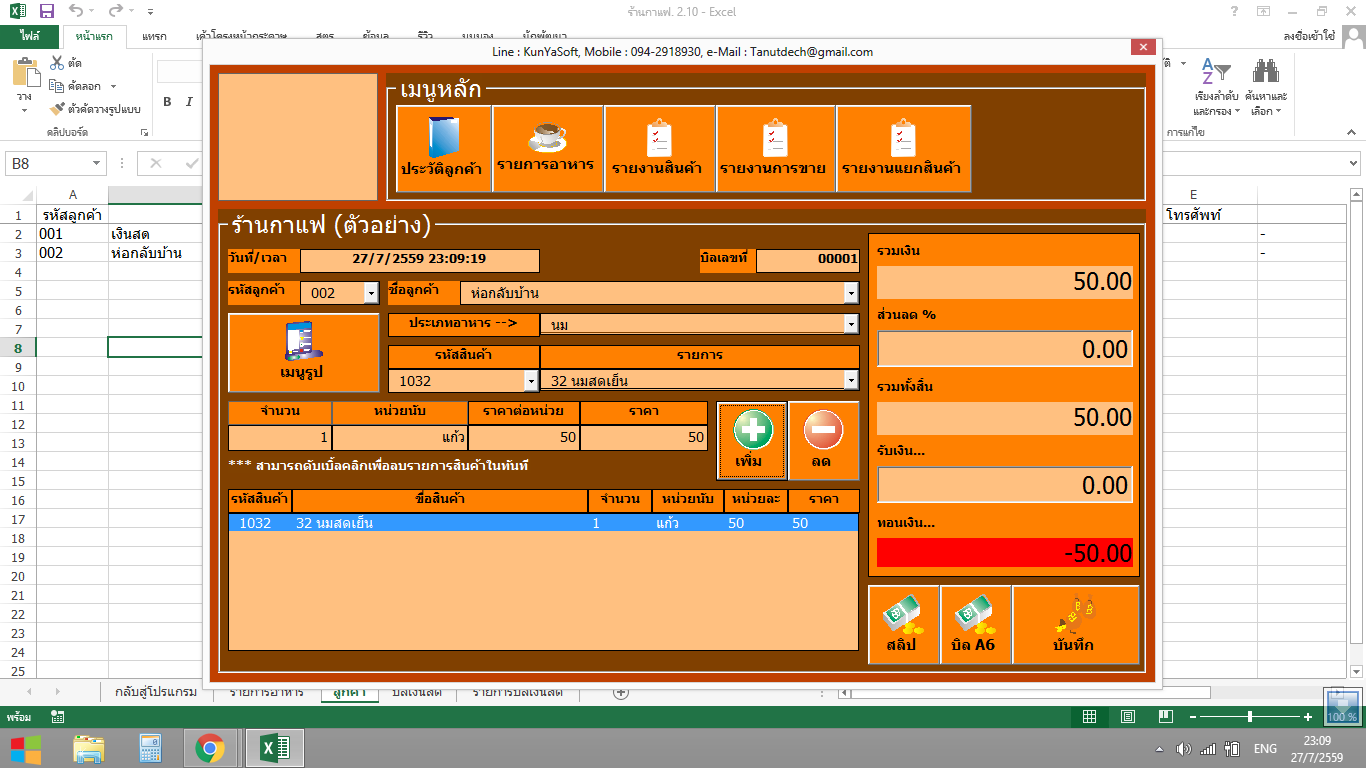This screenshot has width=1366, height=768.
Task: Open the Excel Name Box dropdown arrow
Action: pos(97,163)
